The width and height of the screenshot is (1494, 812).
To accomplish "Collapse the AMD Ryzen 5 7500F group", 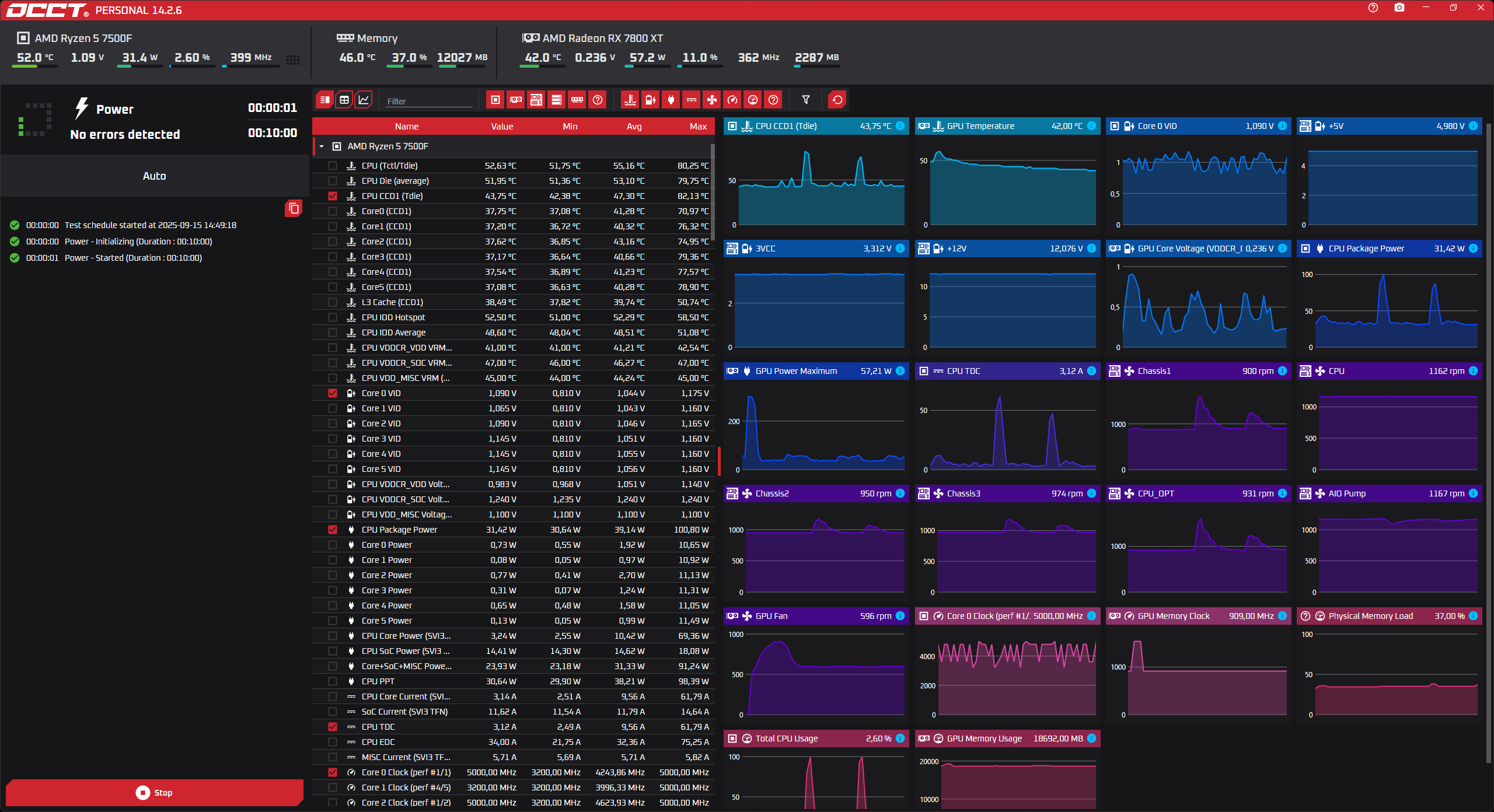I will pos(322,146).
